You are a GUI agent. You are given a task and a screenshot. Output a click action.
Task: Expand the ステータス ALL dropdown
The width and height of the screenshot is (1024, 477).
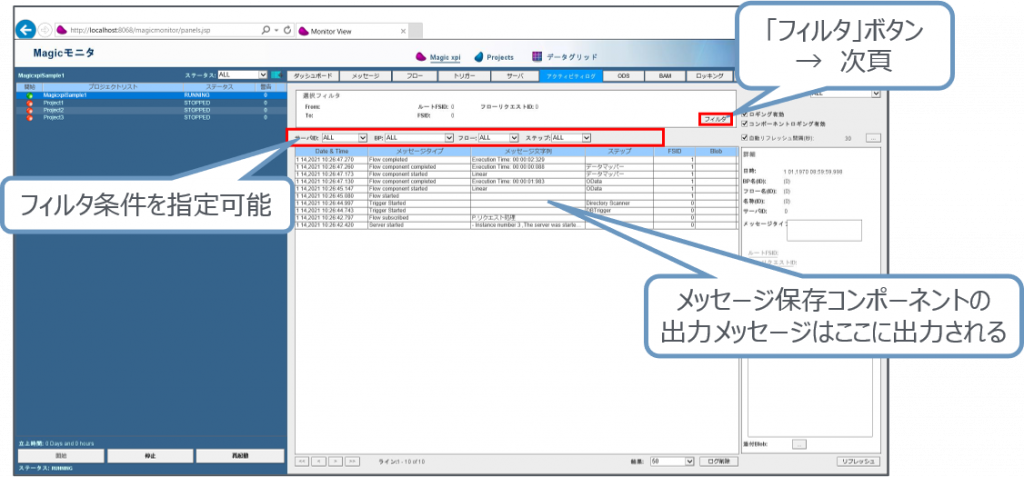(x=242, y=74)
